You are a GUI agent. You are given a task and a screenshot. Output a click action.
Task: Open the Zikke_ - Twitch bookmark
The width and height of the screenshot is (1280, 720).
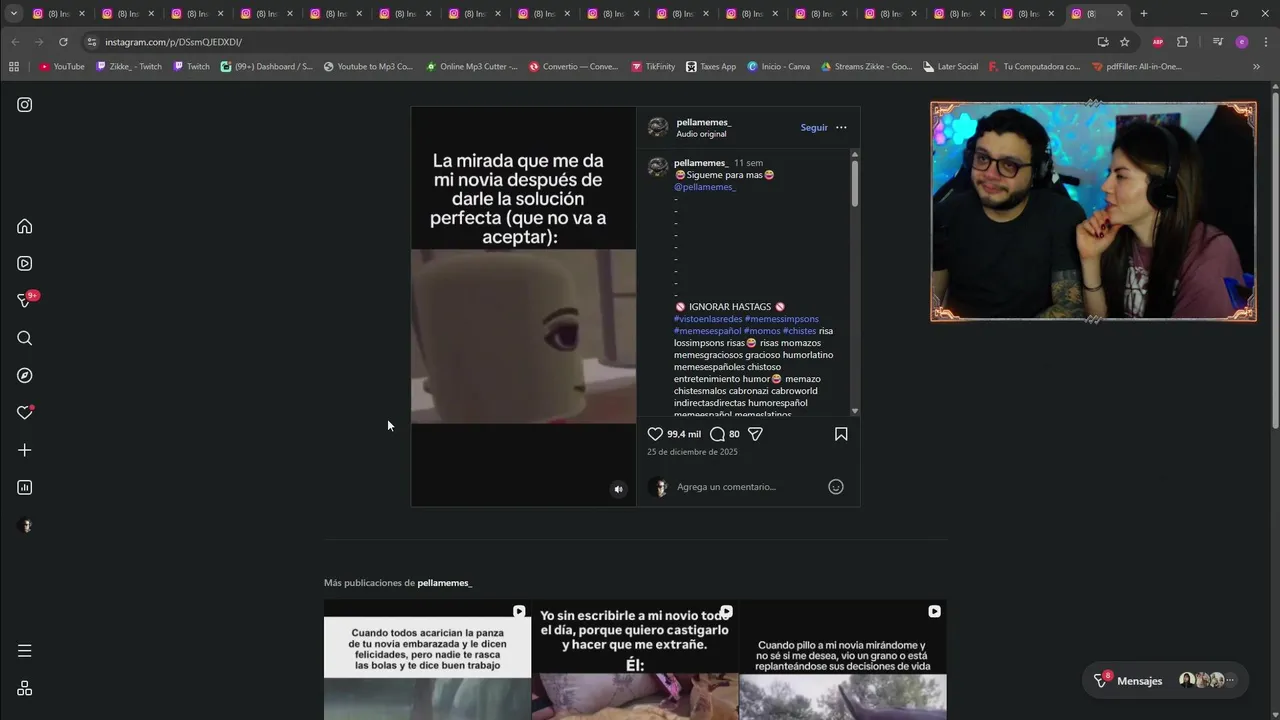click(x=129, y=67)
